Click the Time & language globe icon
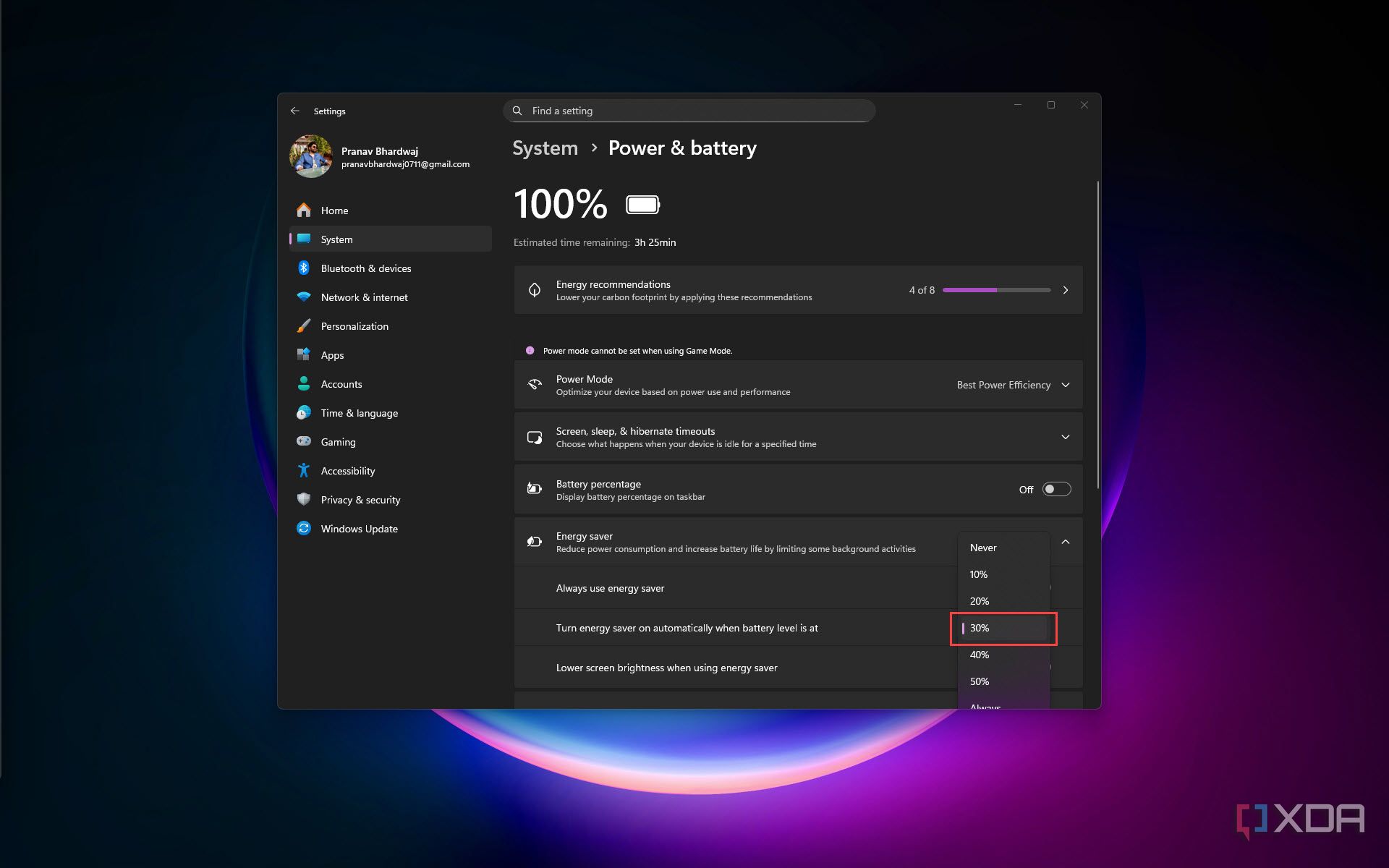Screen dimensions: 1389x868 304,413
